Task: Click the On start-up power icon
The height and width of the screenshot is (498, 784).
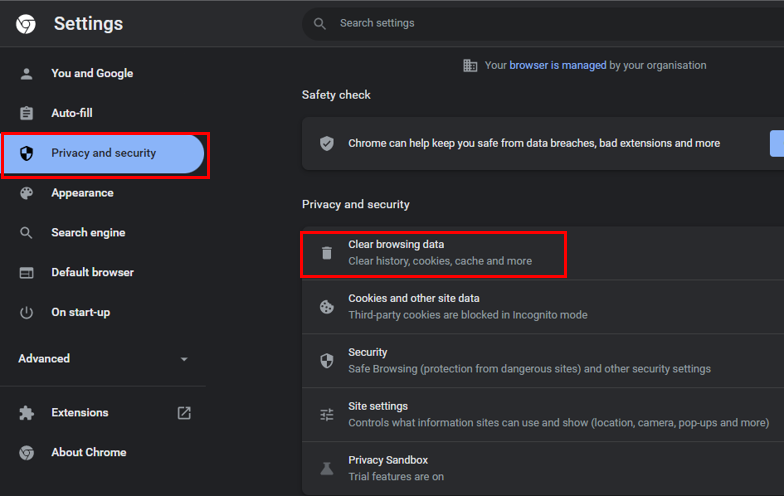Action: click(x=26, y=312)
